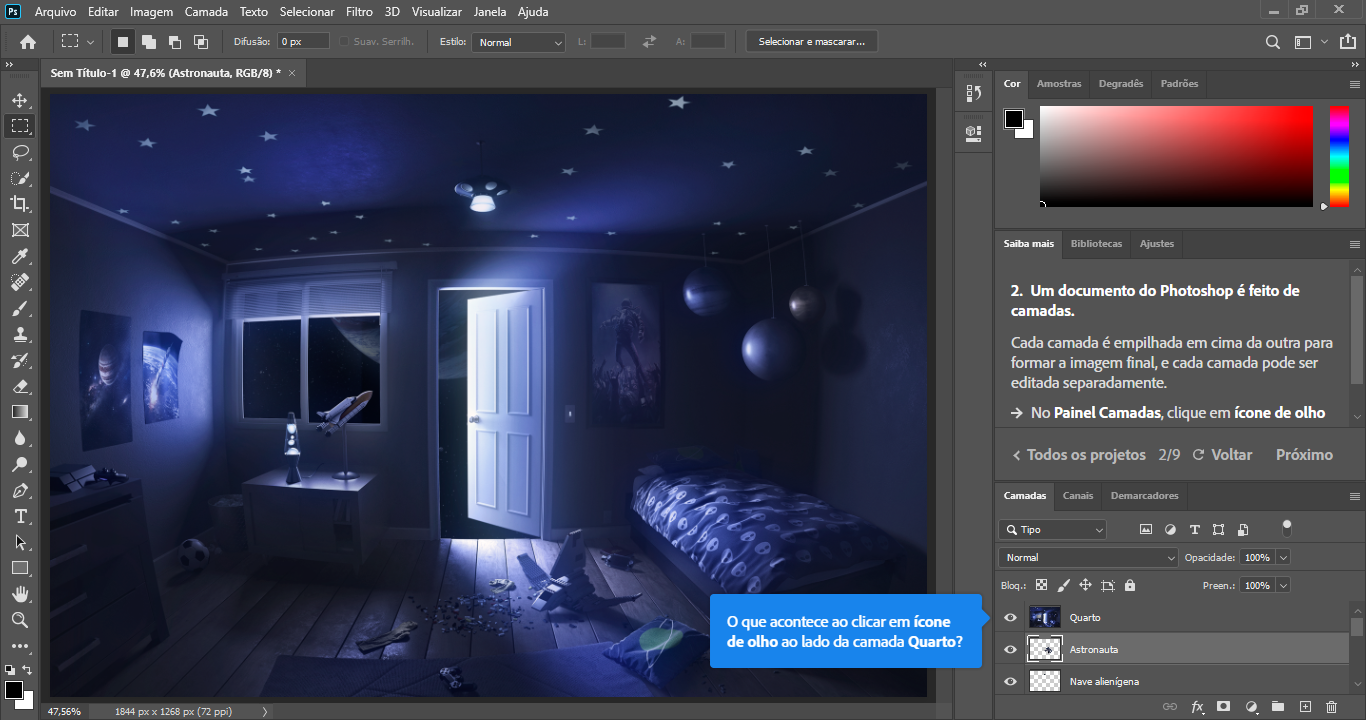
Task: Select the Horizontal Type tool
Action: point(20,516)
